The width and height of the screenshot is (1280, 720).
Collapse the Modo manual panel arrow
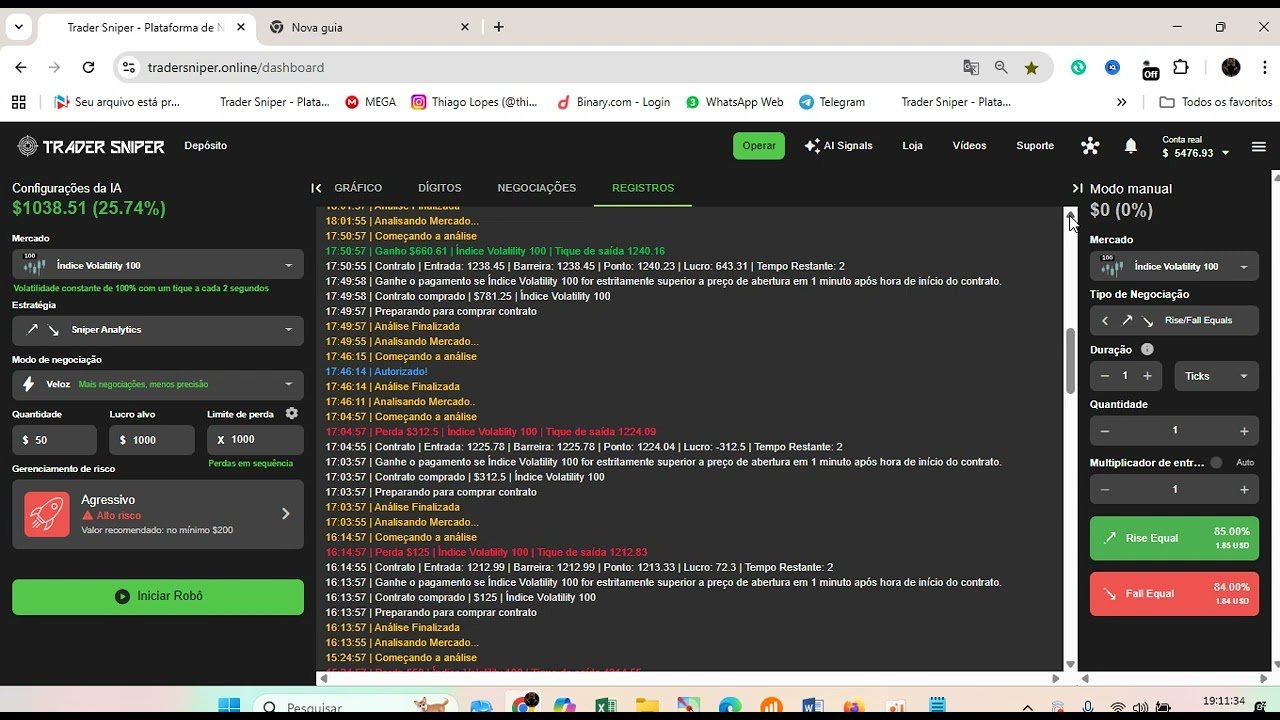[1077, 188]
